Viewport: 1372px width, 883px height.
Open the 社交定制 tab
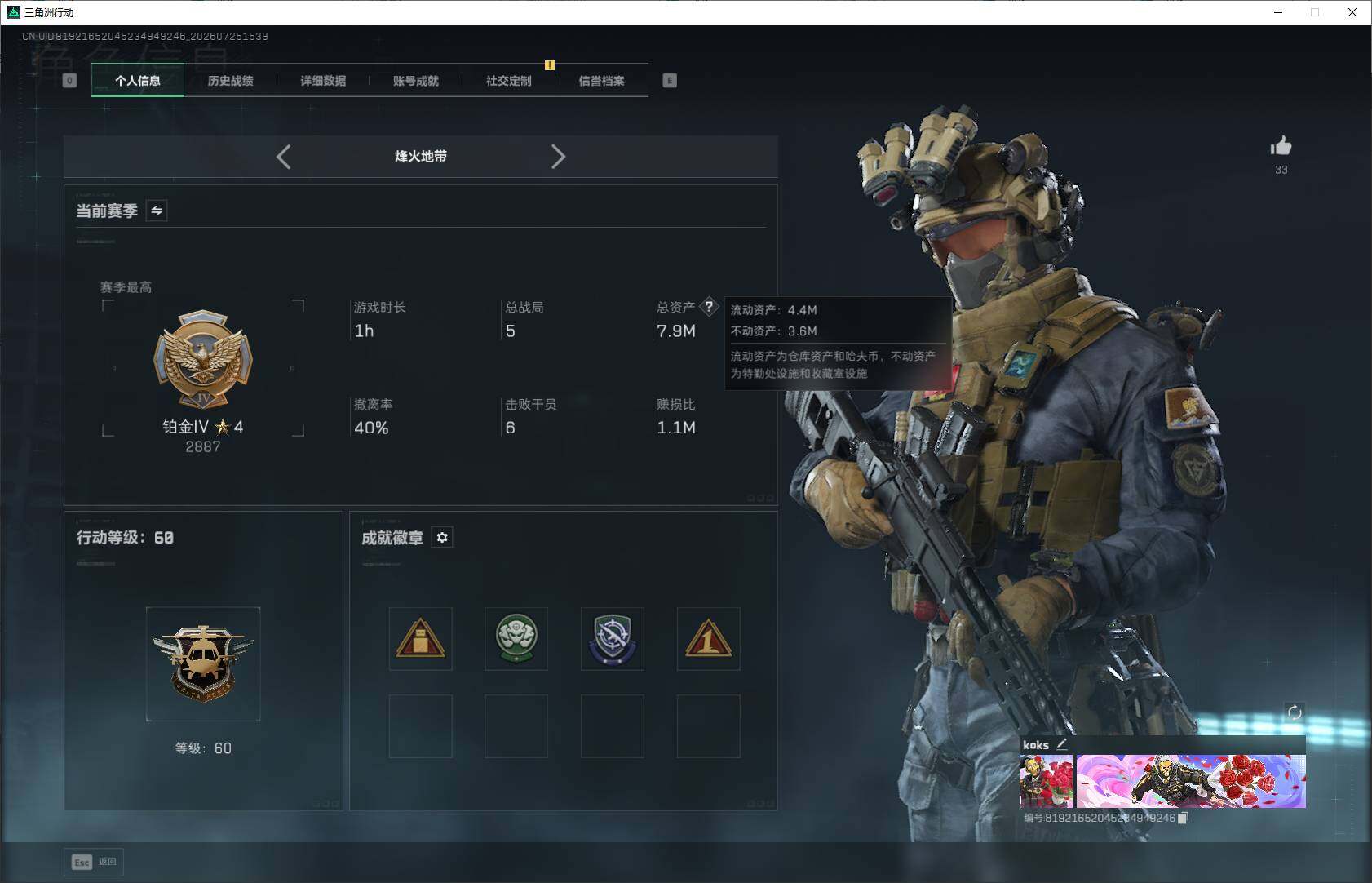(509, 81)
